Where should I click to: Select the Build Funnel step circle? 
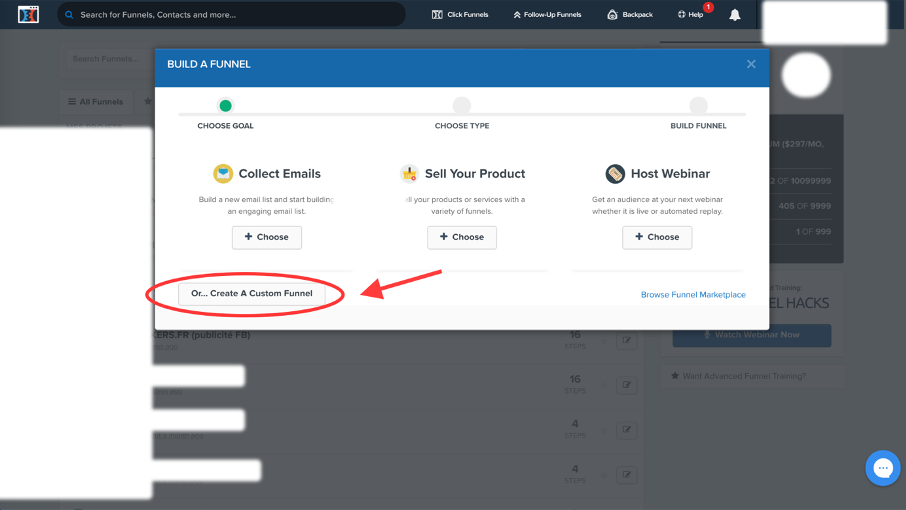[x=699, y=106]
